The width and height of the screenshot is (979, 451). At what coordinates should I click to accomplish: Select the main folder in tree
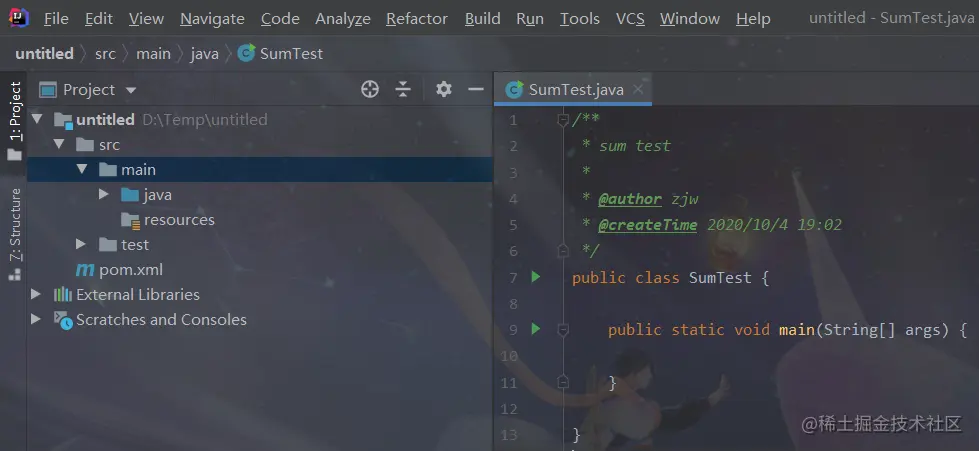click(260, 169)
